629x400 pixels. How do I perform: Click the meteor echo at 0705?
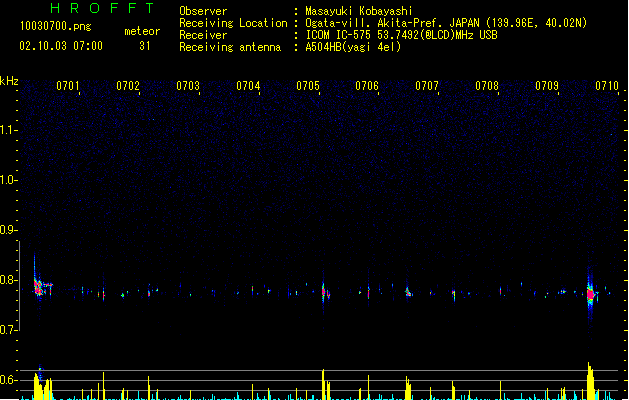325,292
